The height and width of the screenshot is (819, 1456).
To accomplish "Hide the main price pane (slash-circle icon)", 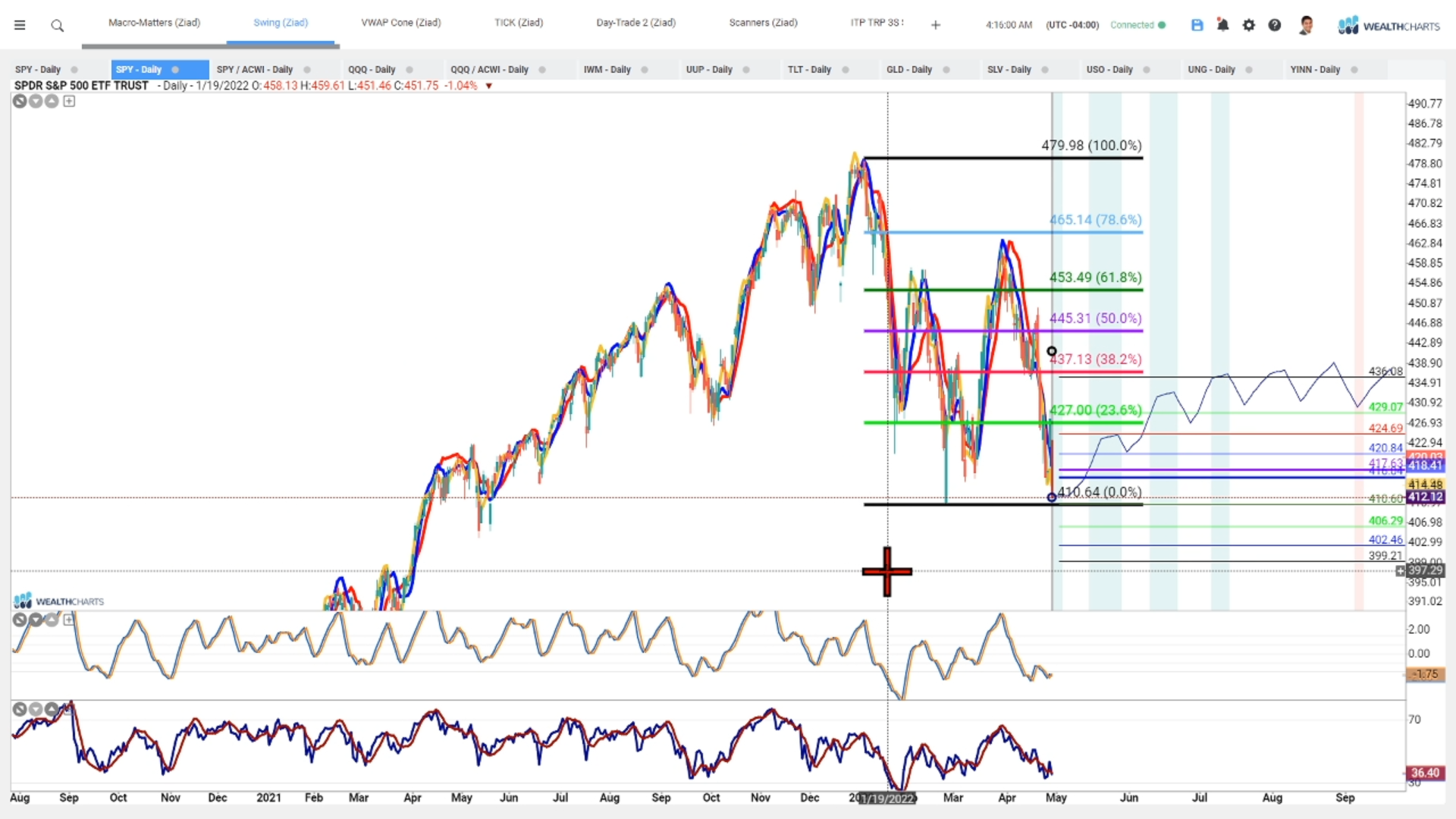I will 20,101.
